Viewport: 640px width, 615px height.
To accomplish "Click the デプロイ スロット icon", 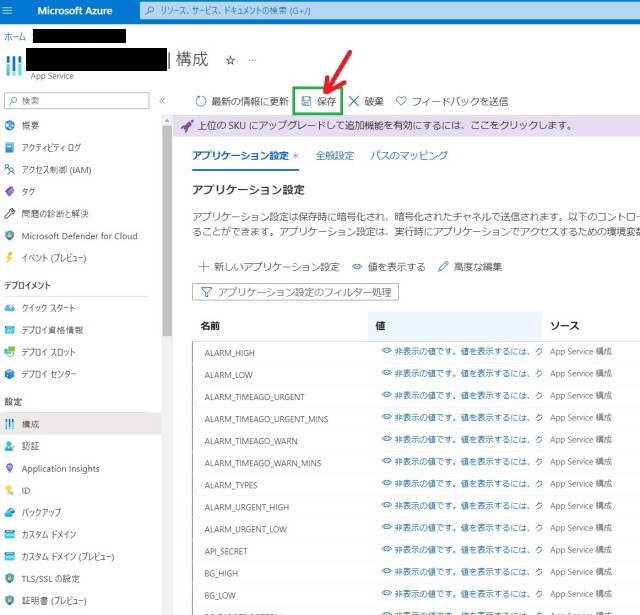I will point(9,352).
